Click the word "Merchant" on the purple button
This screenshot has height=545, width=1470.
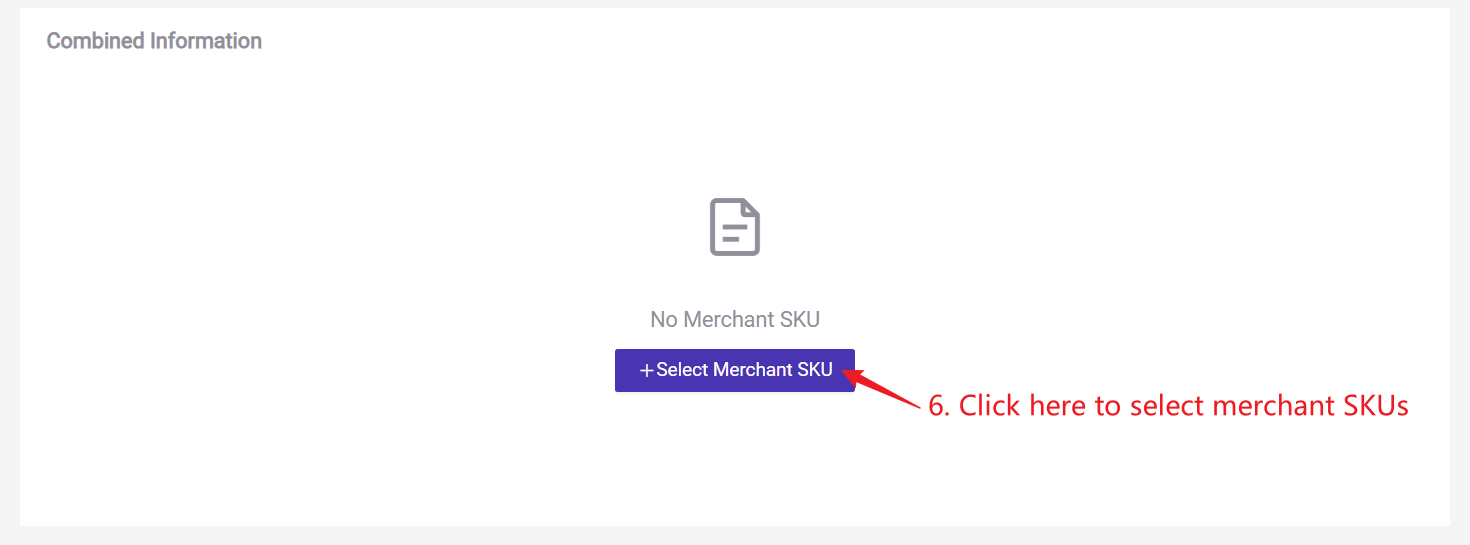click(x=752, y=370)
